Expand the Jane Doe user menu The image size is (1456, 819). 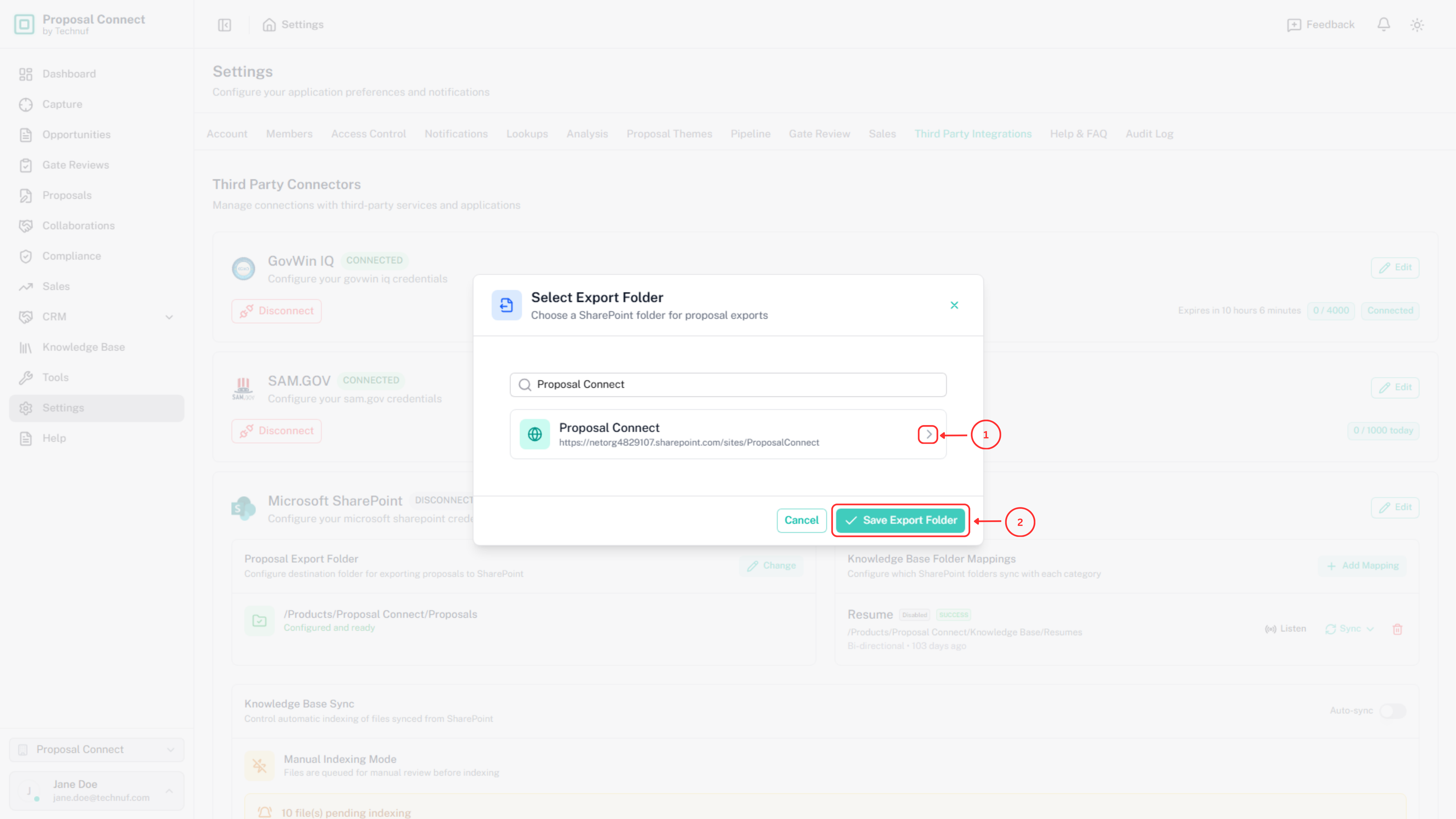click(x=97, y=791)
